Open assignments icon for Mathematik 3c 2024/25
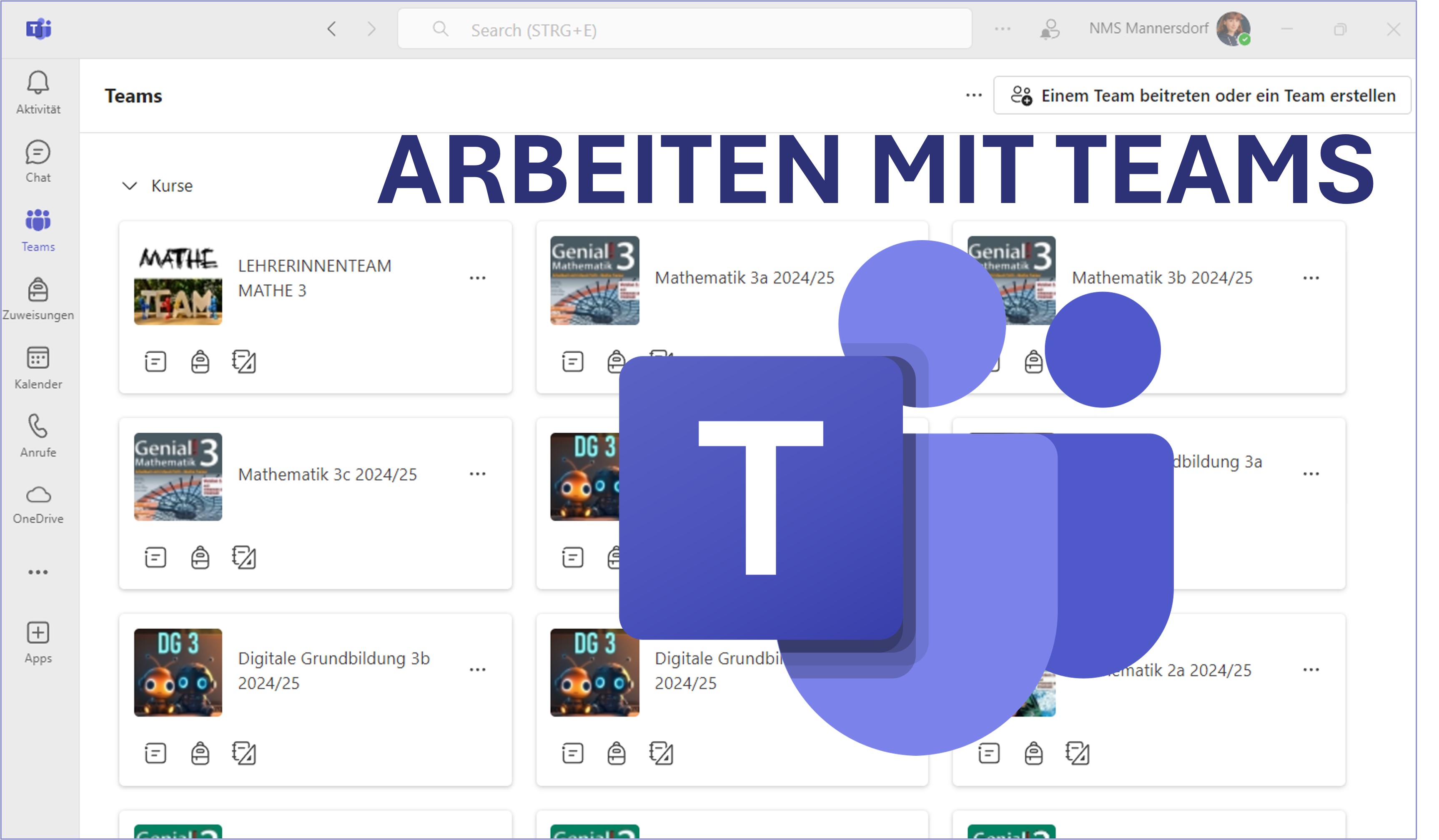Image resolution: width=1439 pixels, height=840 pixels. [x=200, y=558]
